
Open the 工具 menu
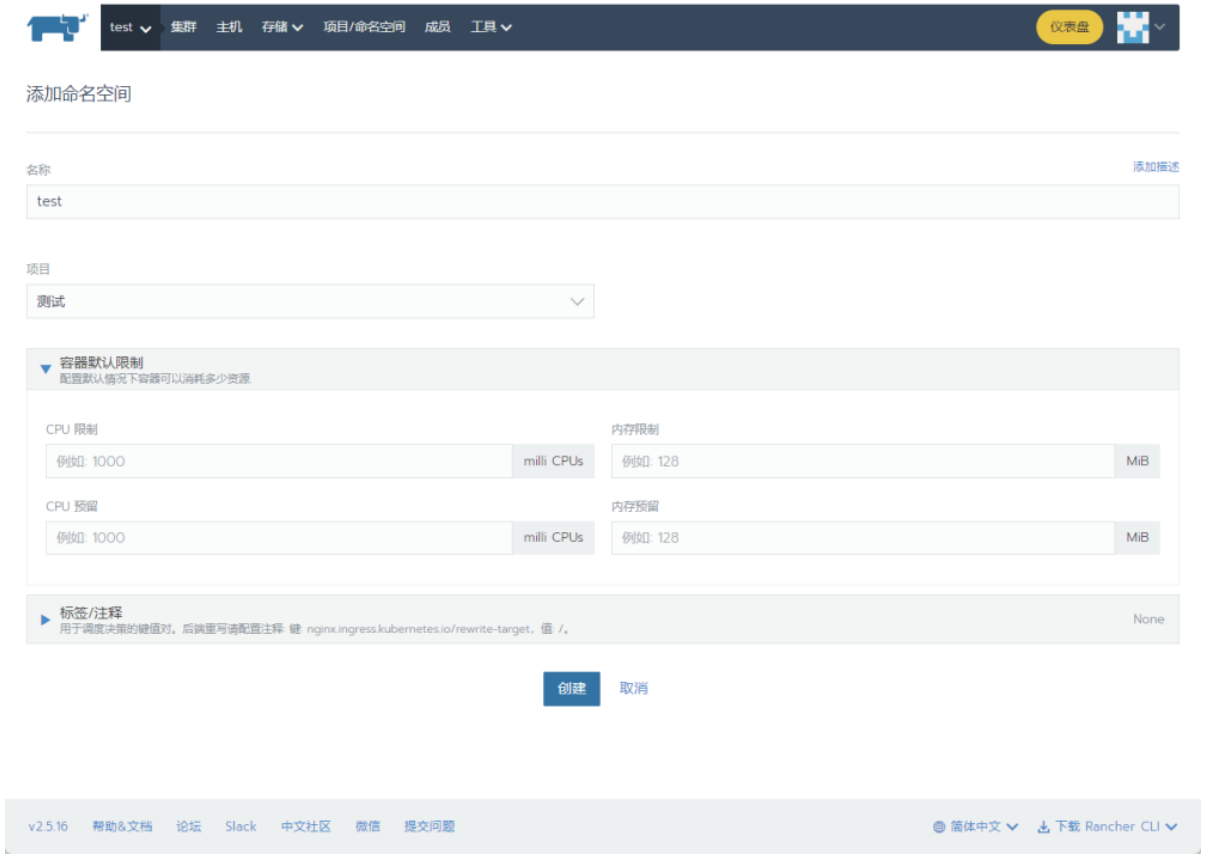(491, 28)
